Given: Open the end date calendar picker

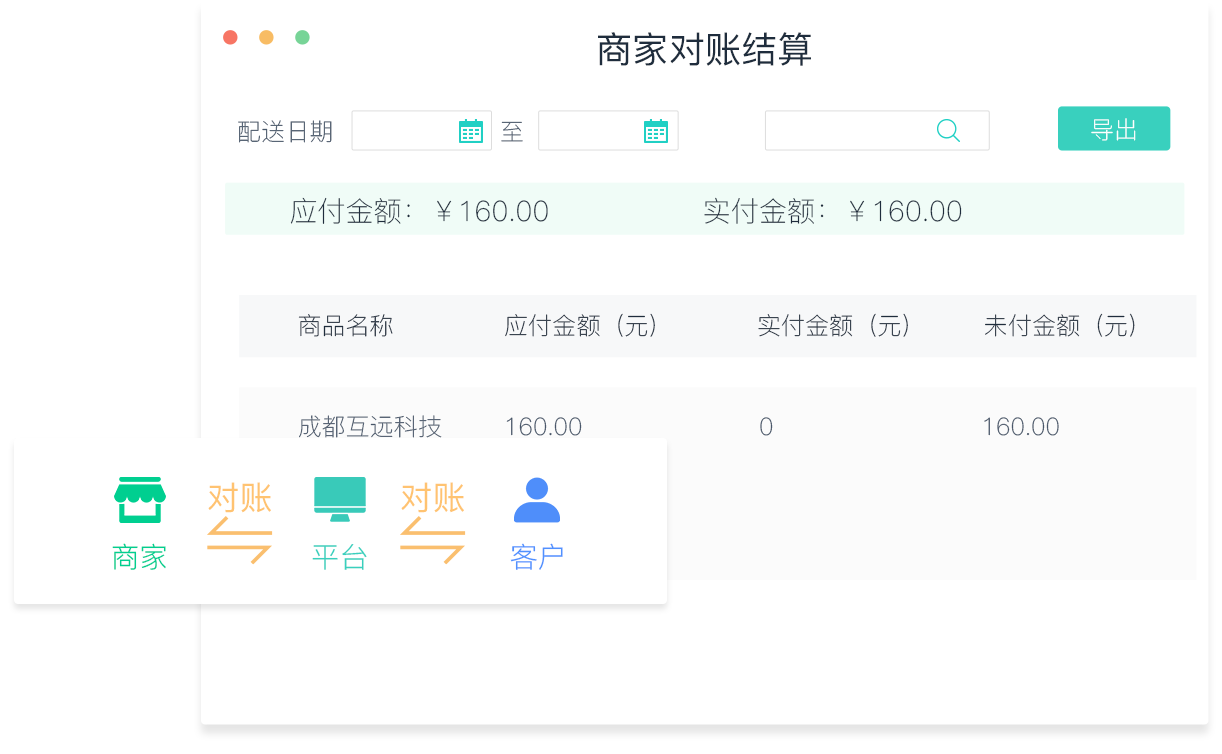Looking at the screenshot, I should tap(655, 130).
